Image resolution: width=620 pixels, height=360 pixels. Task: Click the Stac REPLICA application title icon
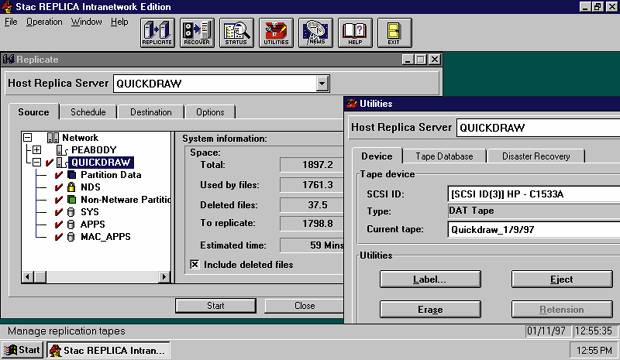pyautogui.click(x=7, y=6)
